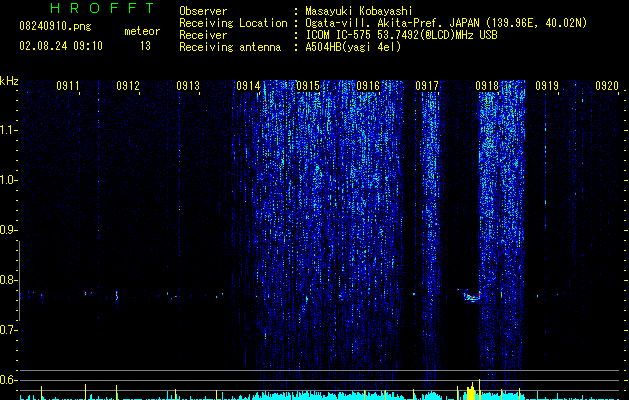Viewport: 629px width, 400px height.
Task: Select the file name 08240910.png
Action: [55, 27]
